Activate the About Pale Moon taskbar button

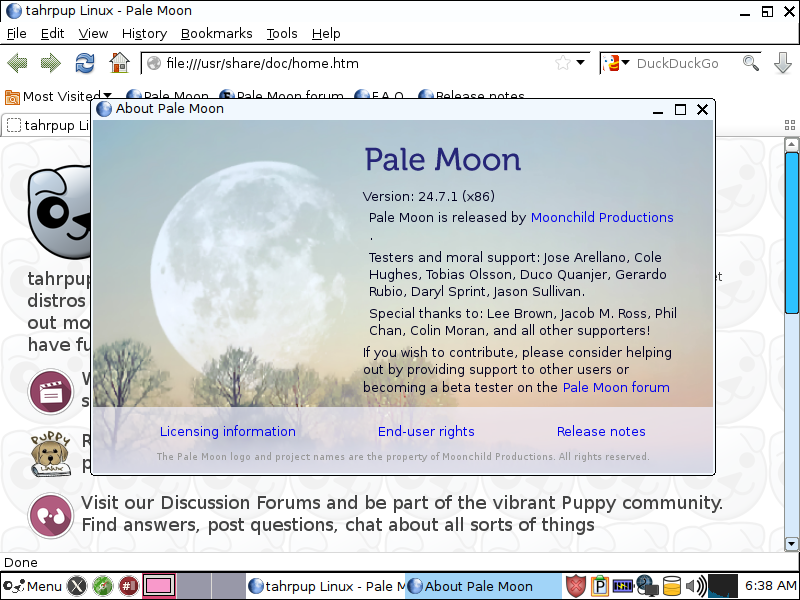(x=484, y=586)
